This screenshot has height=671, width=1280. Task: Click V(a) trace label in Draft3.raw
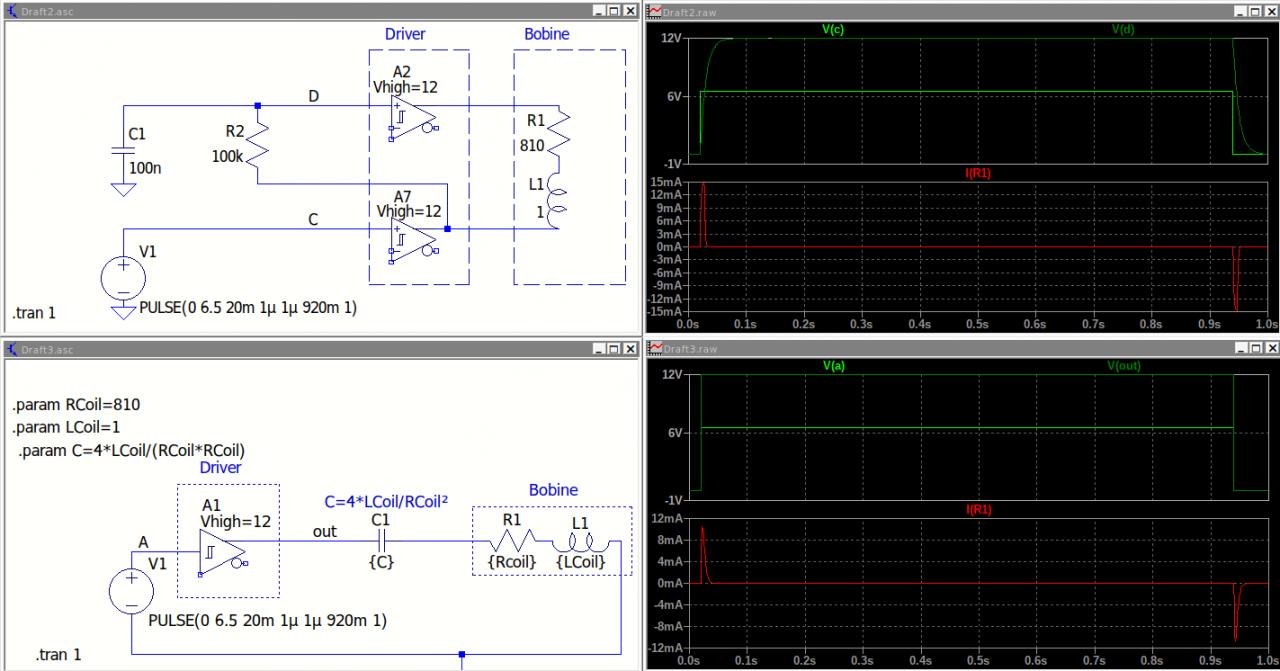pyautogui.click(x=833, y=366)
